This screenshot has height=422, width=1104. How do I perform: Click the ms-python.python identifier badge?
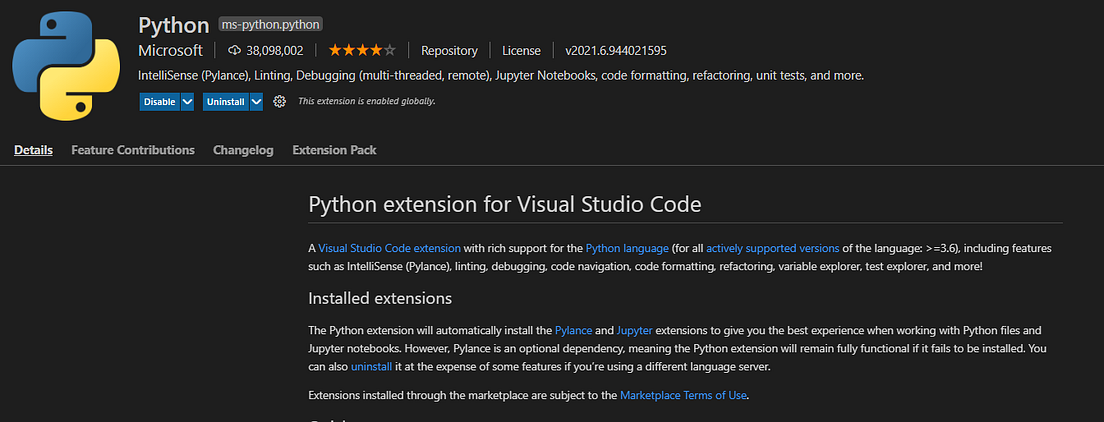pyautogui.click(x=271, y=25)
